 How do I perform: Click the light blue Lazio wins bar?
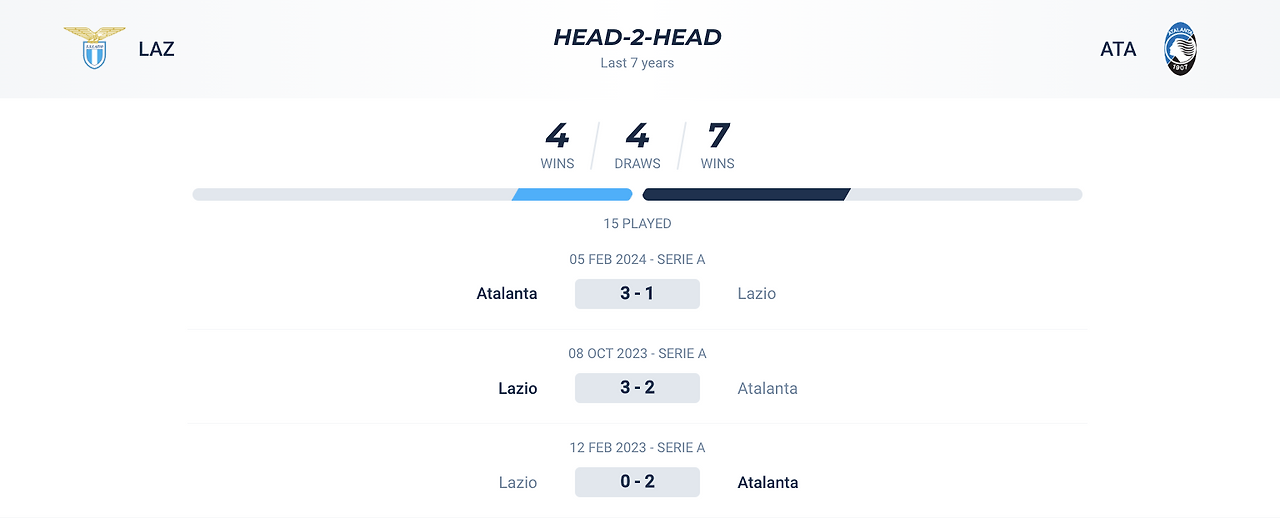(572, 194)
